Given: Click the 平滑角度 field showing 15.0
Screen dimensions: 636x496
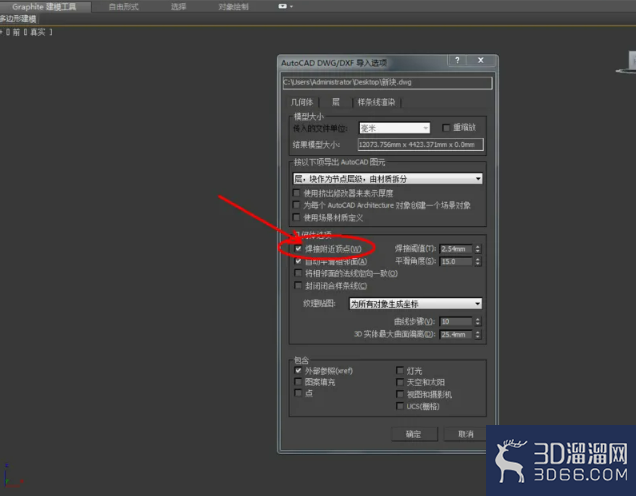Looking at the screenshot, I should (x=456, y=262).
